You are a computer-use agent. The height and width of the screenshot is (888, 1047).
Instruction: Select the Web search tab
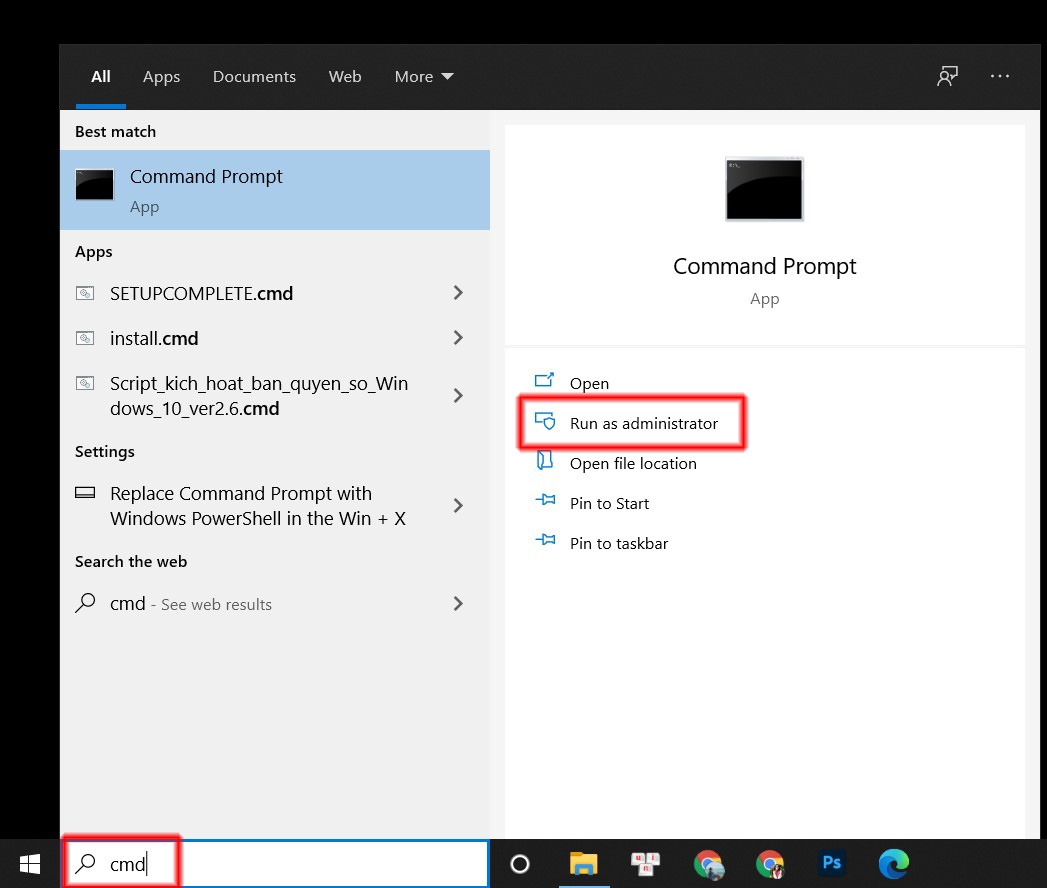point(345,77)
